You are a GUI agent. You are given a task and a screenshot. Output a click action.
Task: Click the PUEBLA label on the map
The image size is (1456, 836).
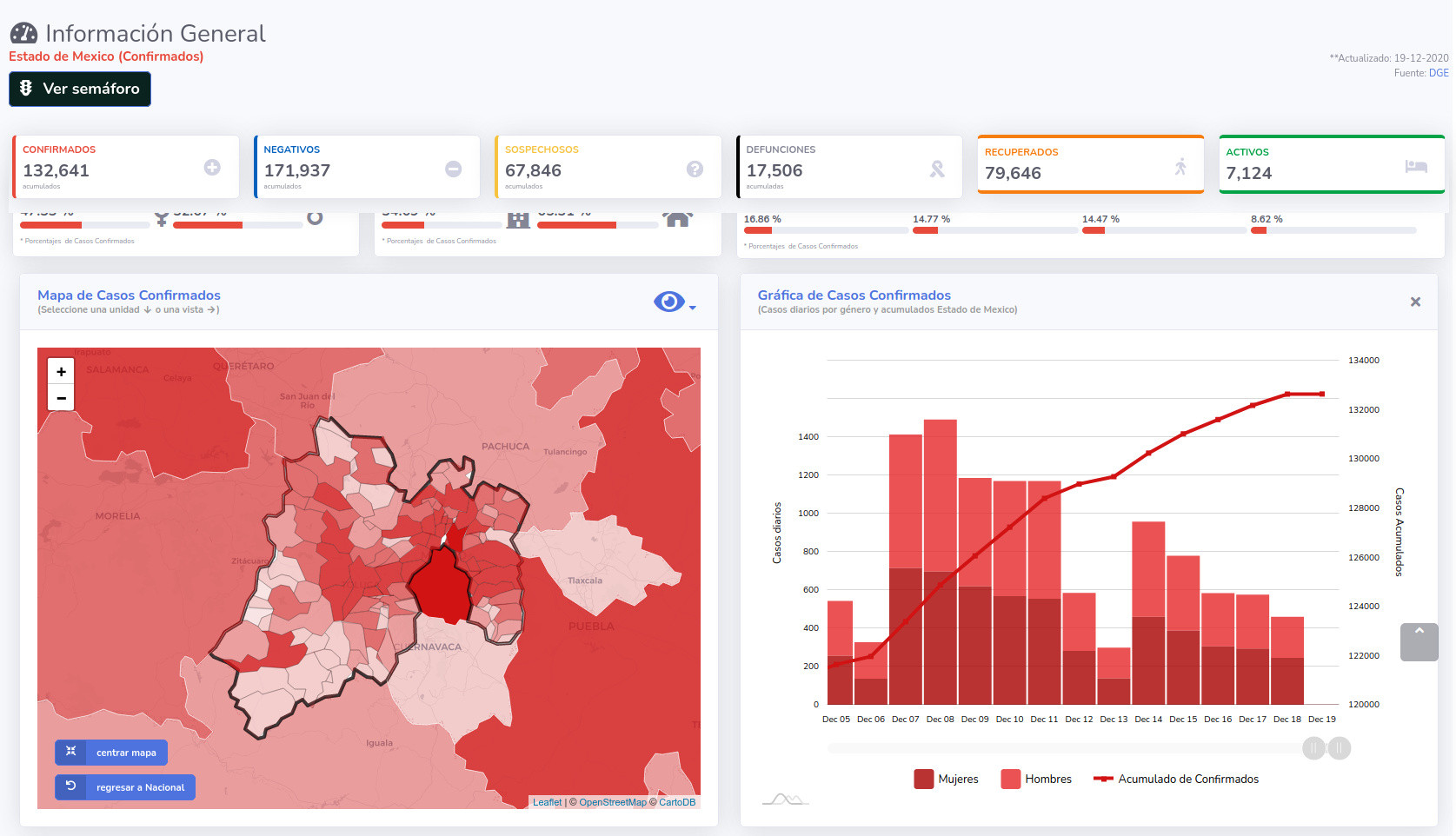coord(591,626)
